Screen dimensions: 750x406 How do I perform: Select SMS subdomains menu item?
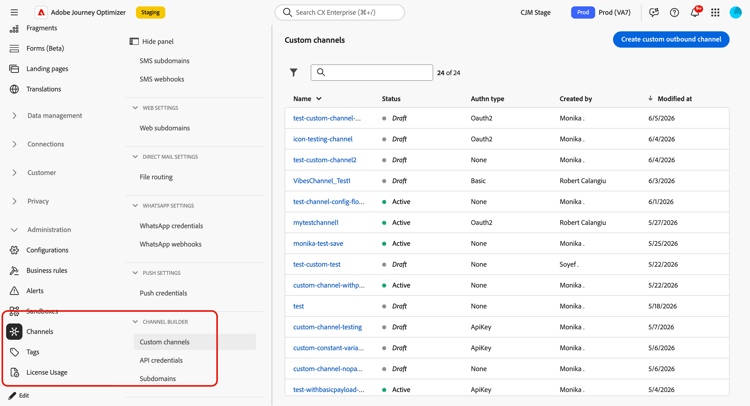tap(165, 61)
